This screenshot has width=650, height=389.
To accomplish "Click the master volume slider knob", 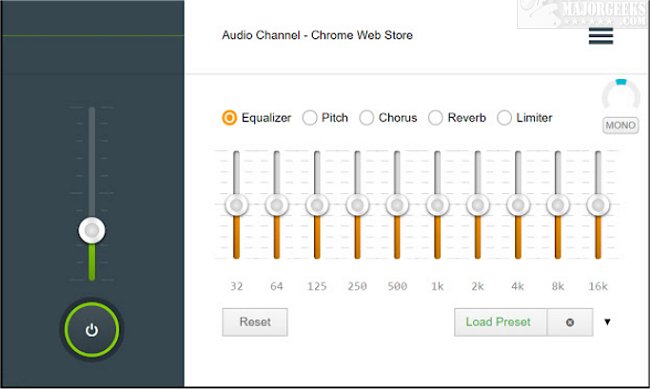I will coord(92,230).
